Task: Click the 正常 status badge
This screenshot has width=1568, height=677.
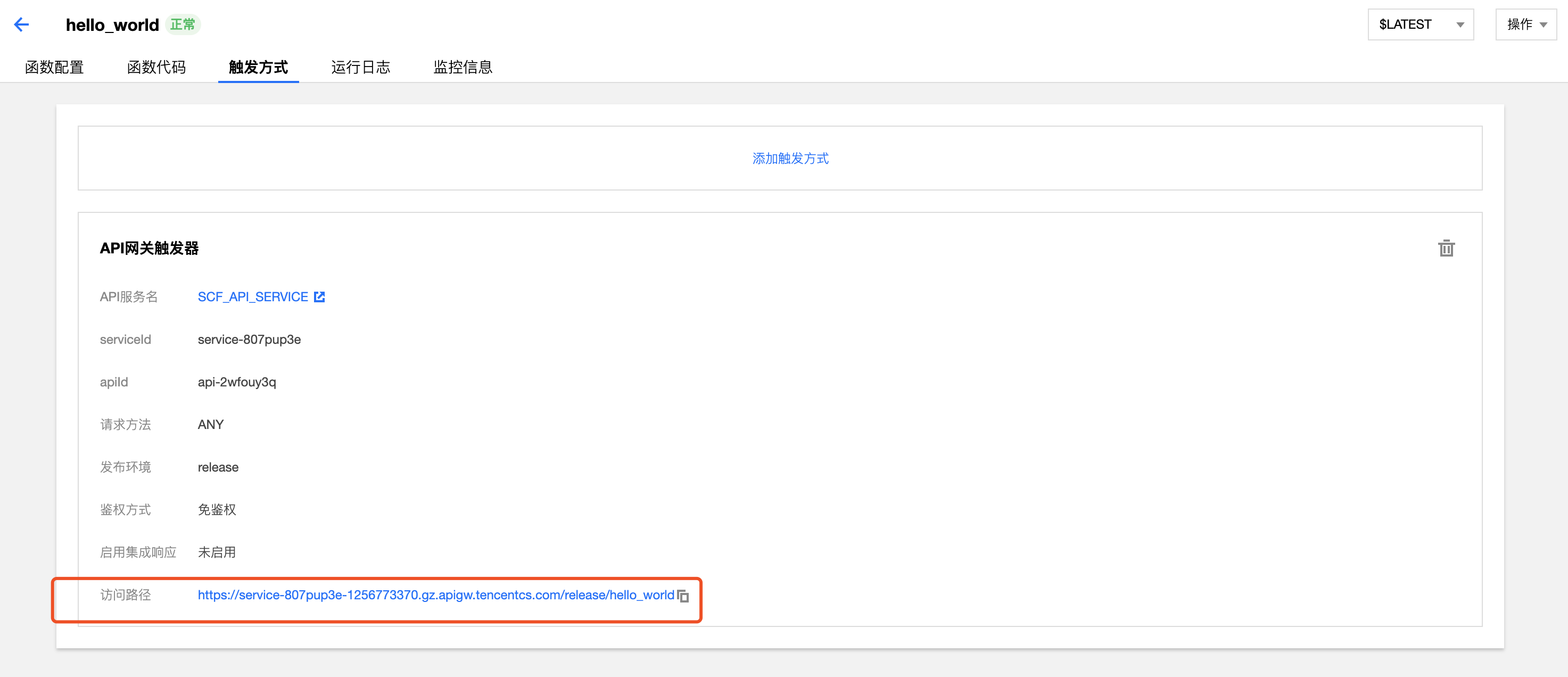Action: pyautogui.click(x=182, y=24)
